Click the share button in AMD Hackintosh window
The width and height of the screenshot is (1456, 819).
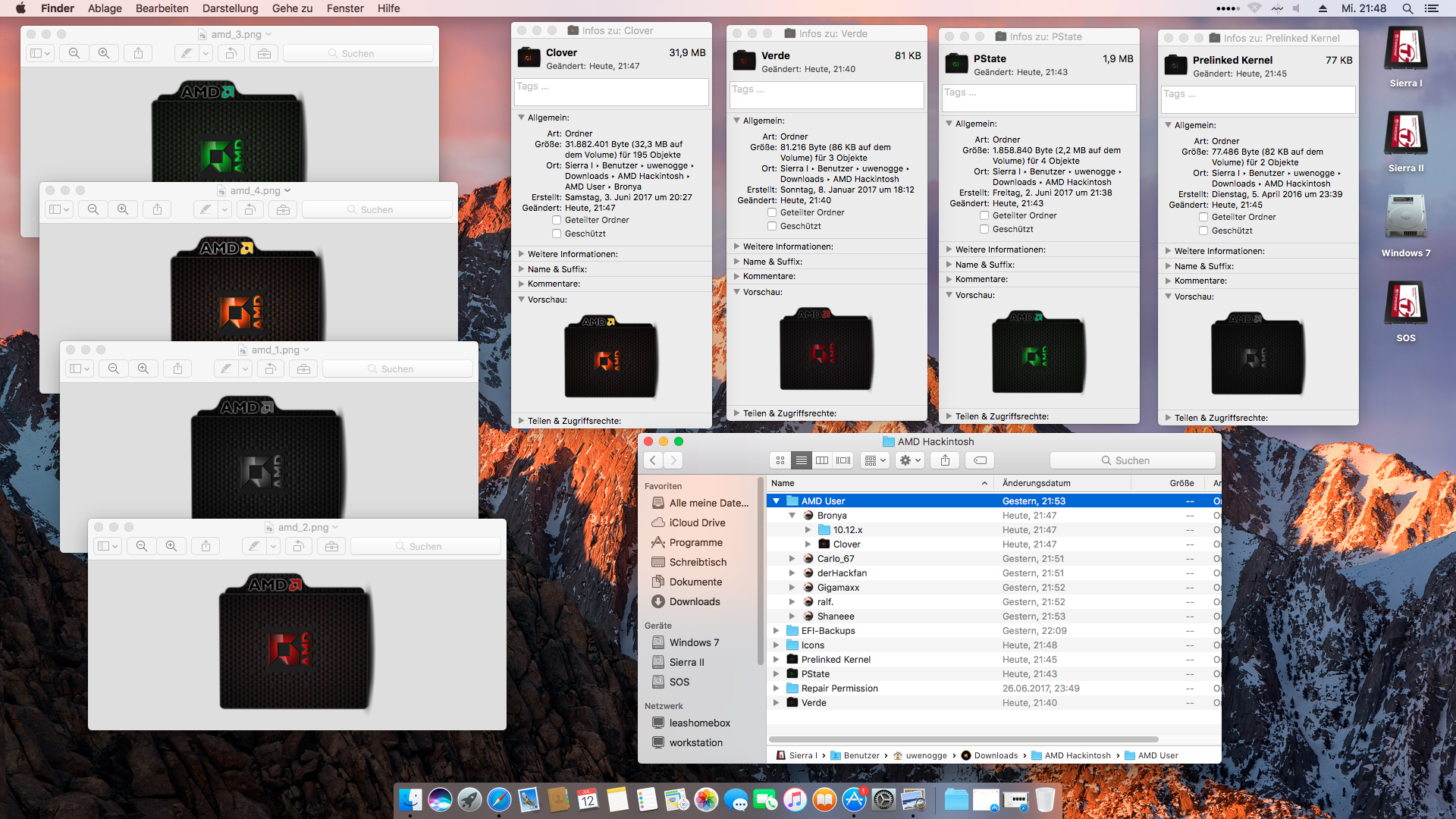pos(945,460)
